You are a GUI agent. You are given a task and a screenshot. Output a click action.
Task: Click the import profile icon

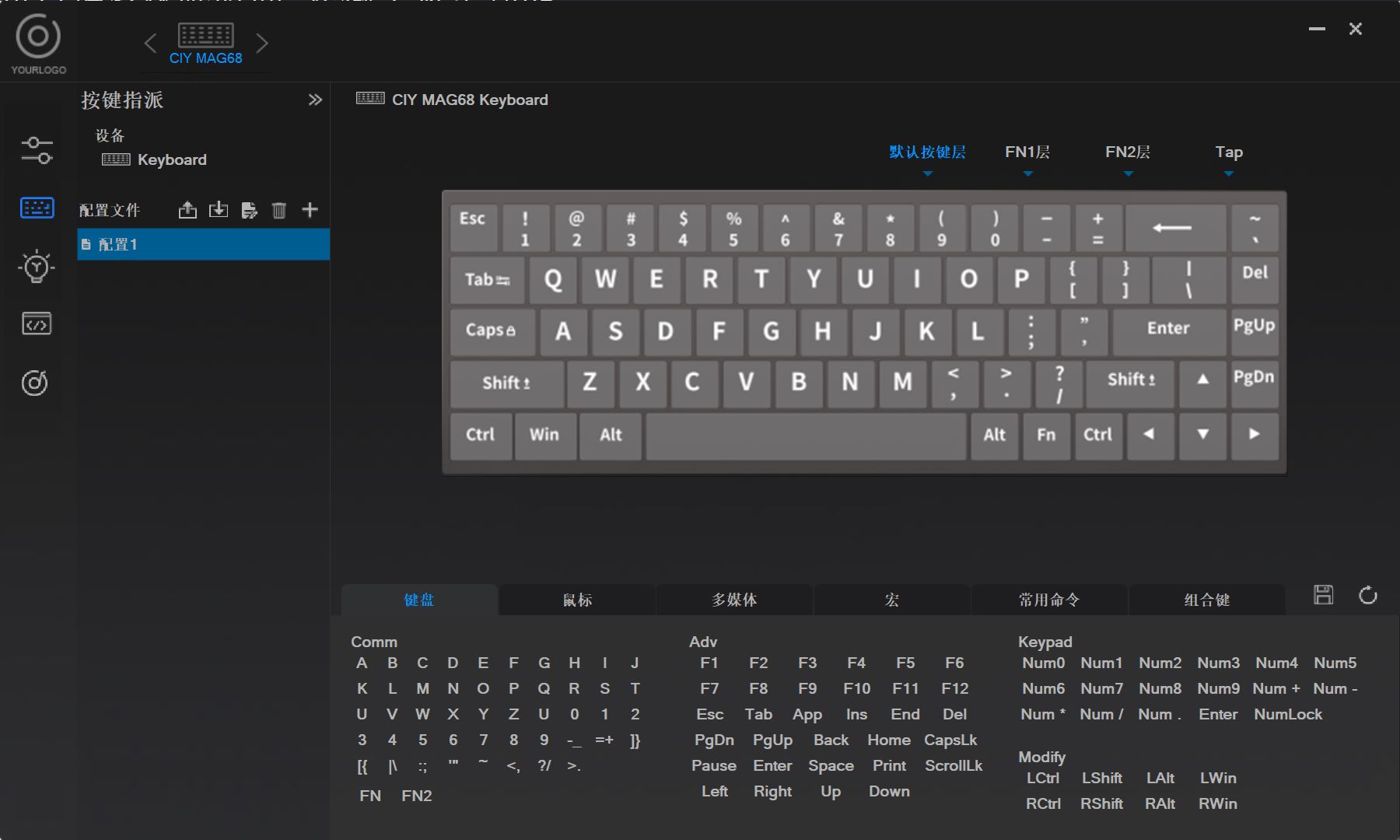(x=219, y=210)
